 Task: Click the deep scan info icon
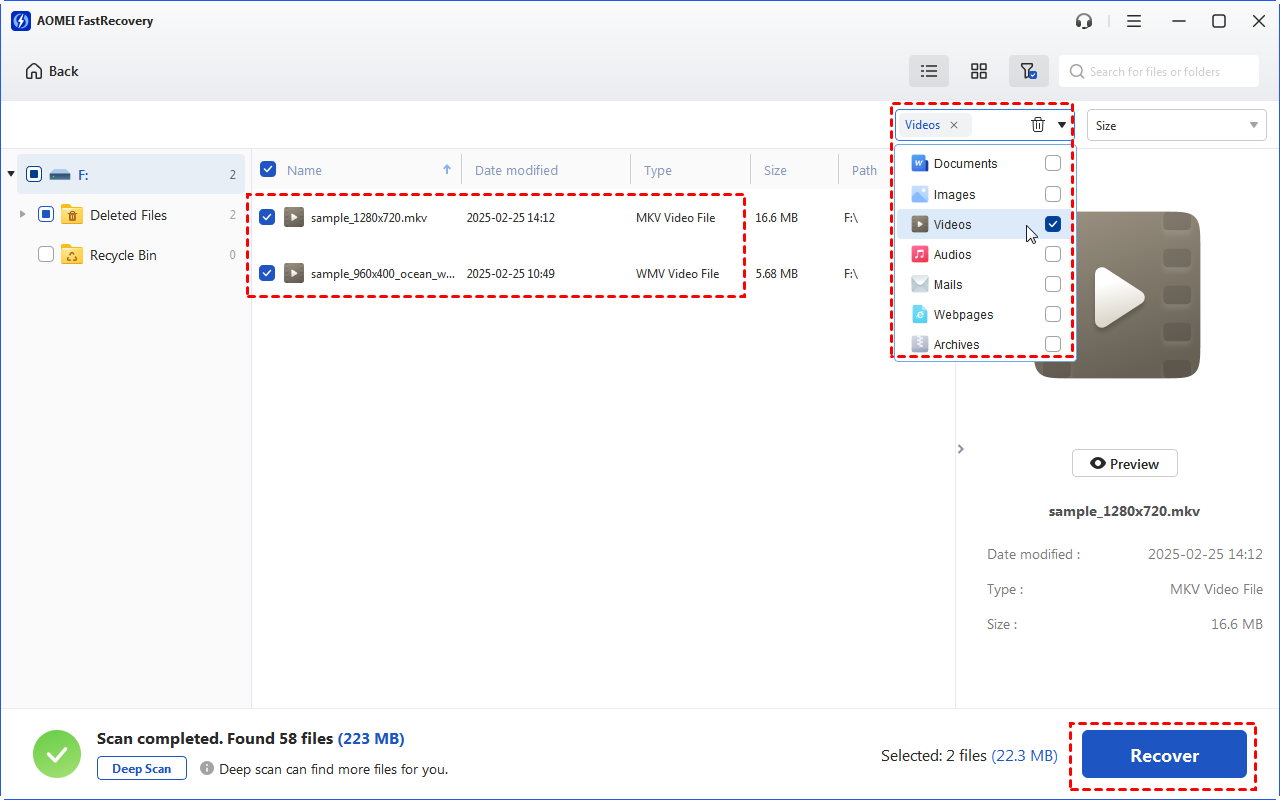click(x=207, y=769)
